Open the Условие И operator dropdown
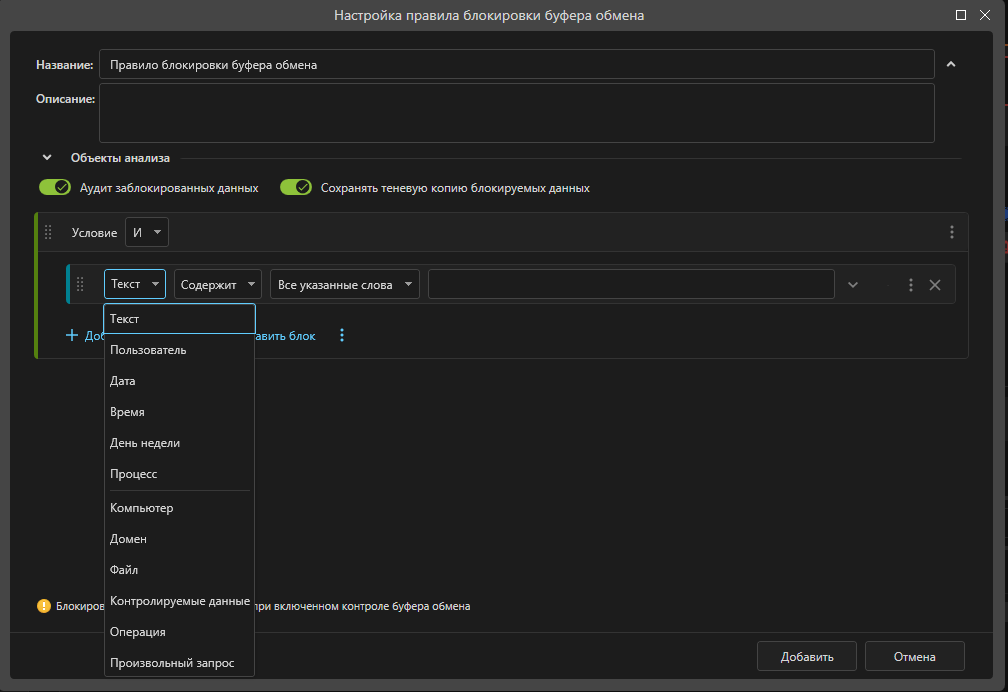Viewport: 1008px width, 692px height. (x=147, y=232)
